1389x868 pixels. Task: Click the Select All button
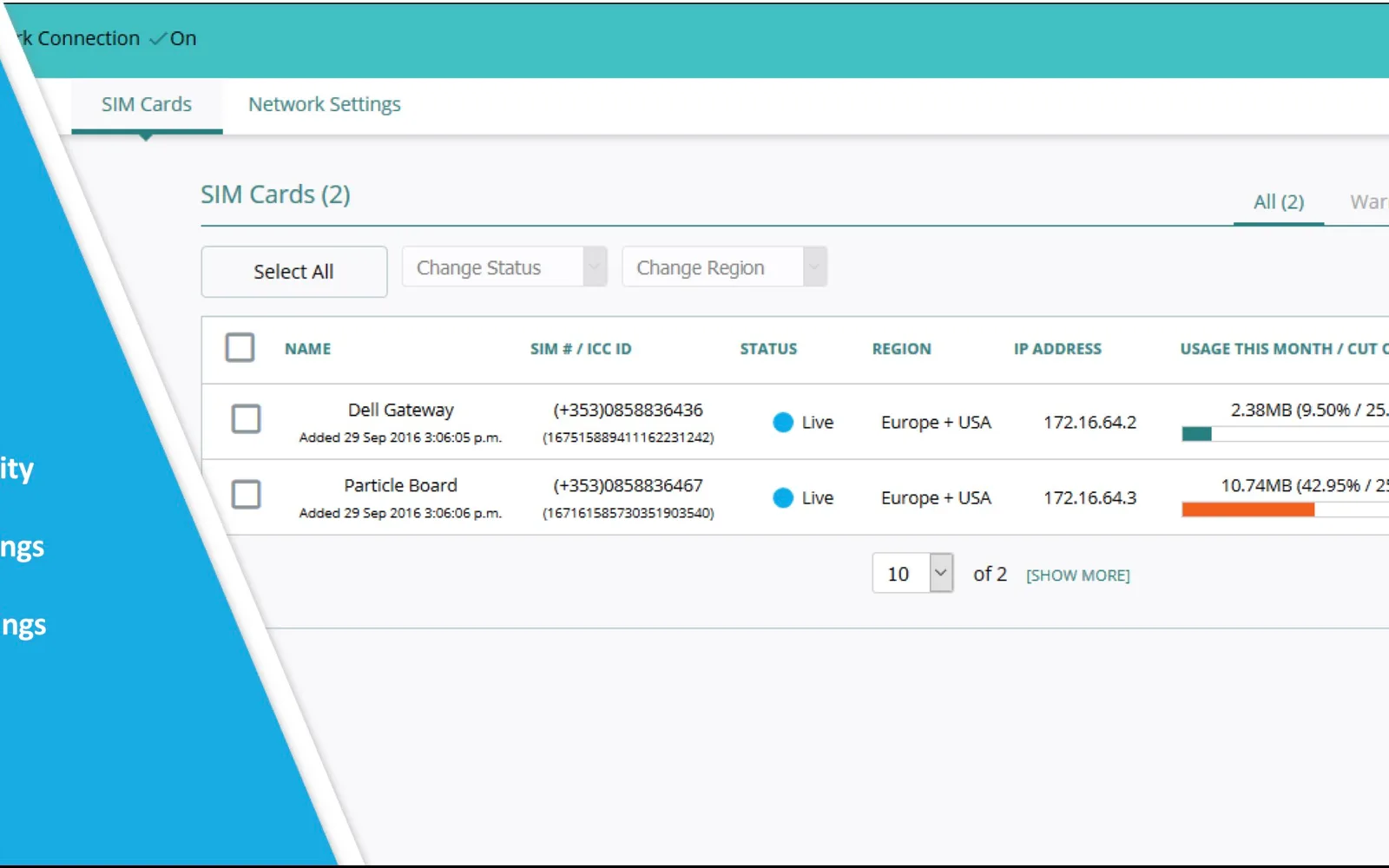[294, 272]
